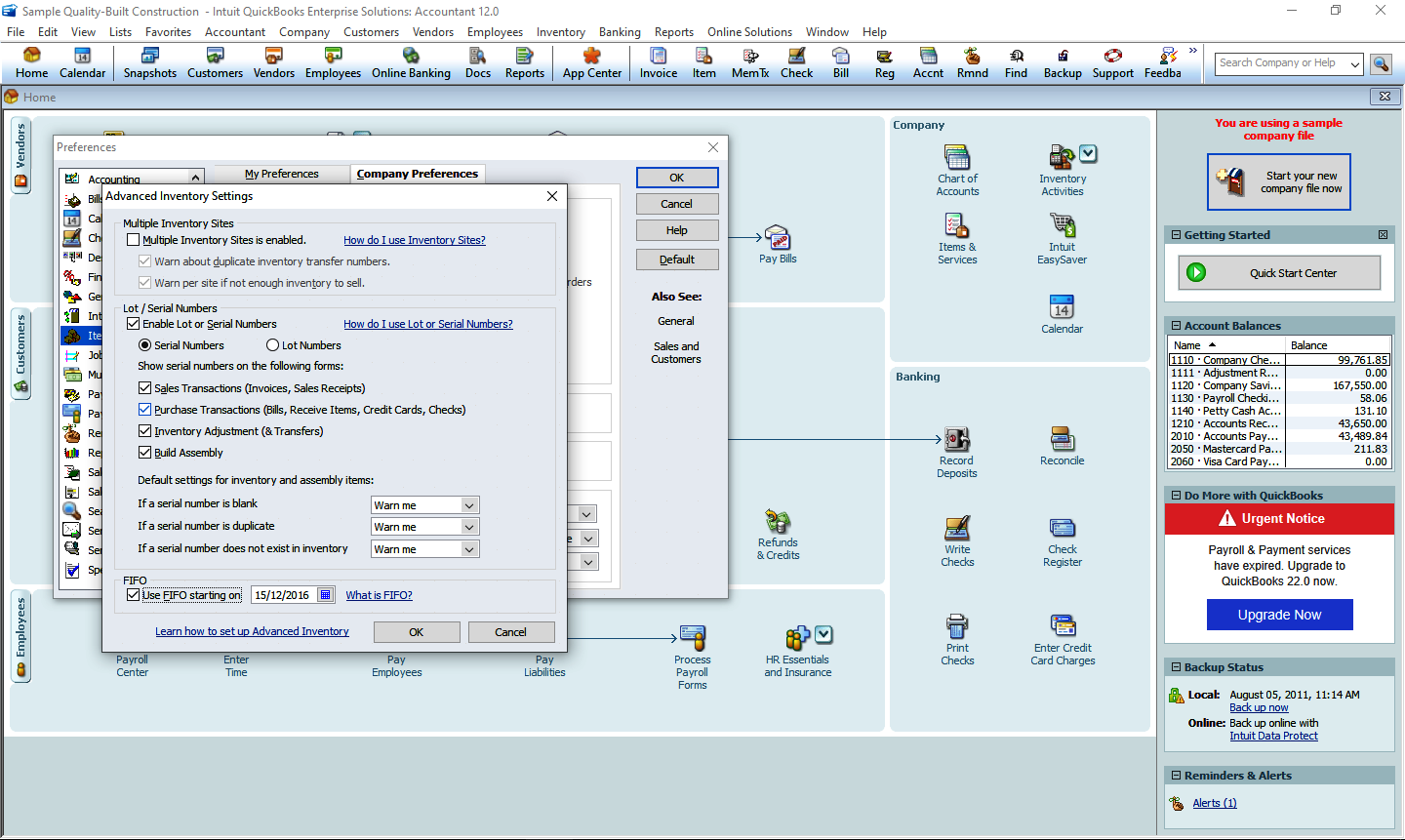1405x840 pixels.
Task: Uncheck Purchase Transactions checkbox
Action: pos(145,410)
